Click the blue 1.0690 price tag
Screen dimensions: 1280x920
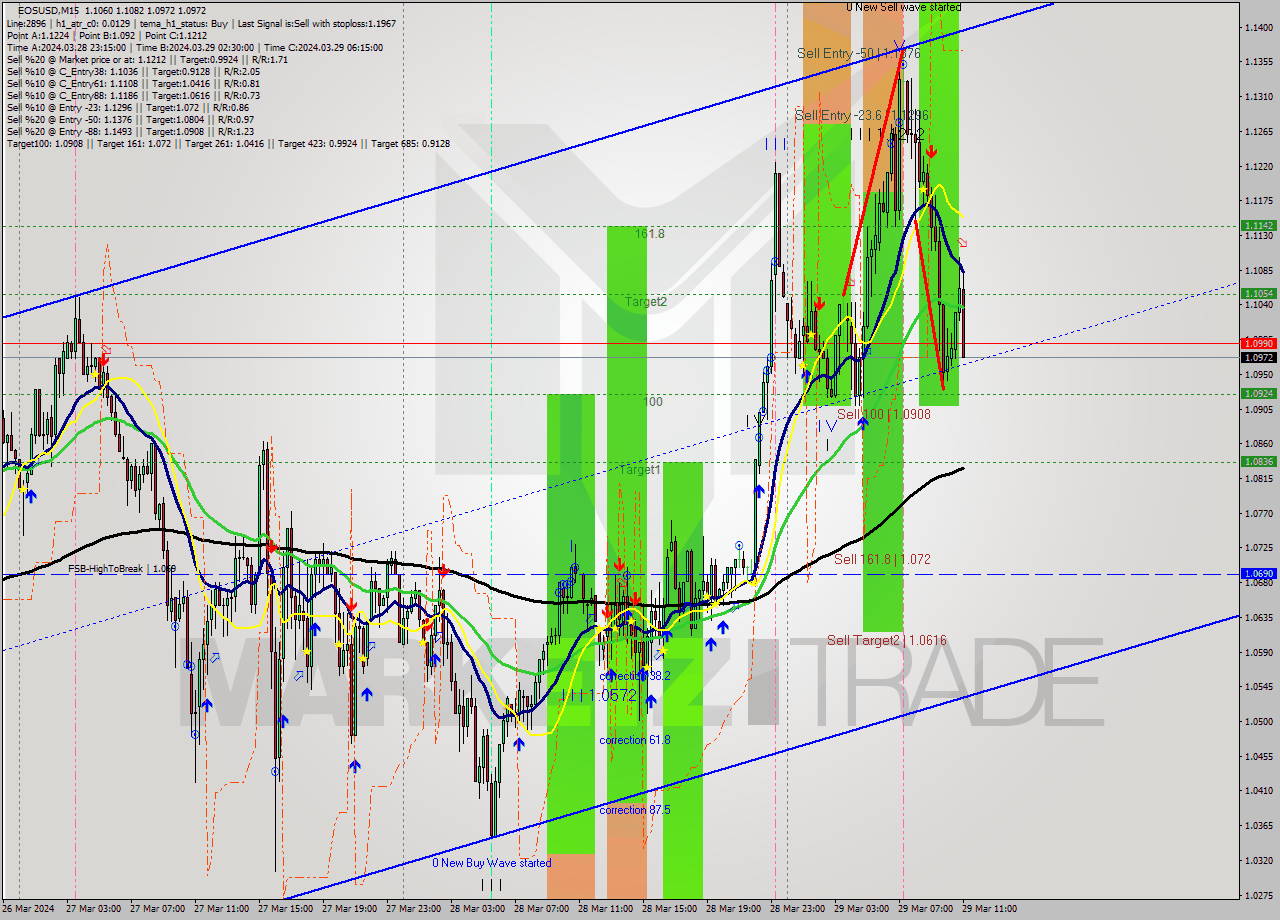[1258, 574]
